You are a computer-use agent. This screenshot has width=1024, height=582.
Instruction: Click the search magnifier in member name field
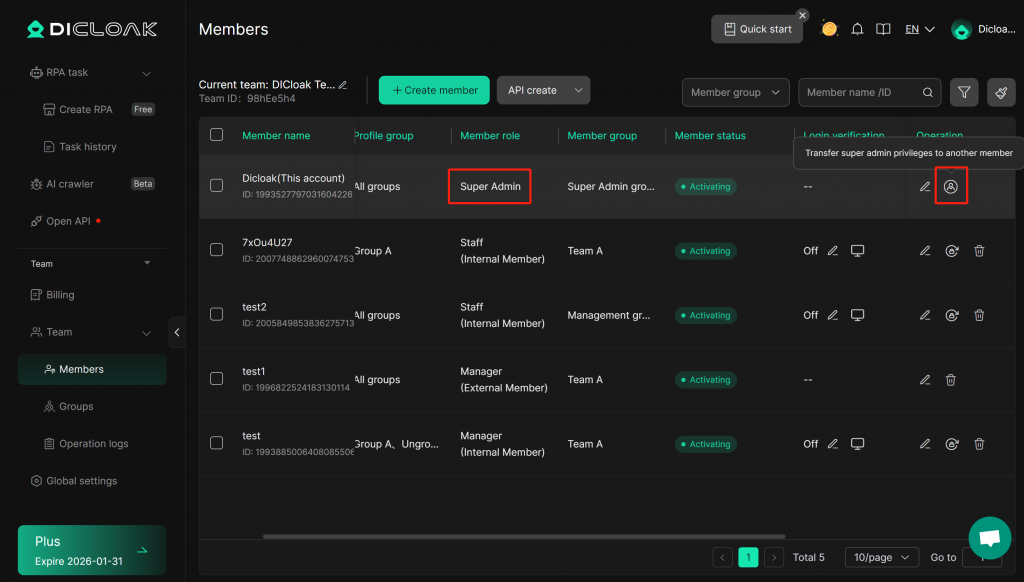tap(928, 92)
